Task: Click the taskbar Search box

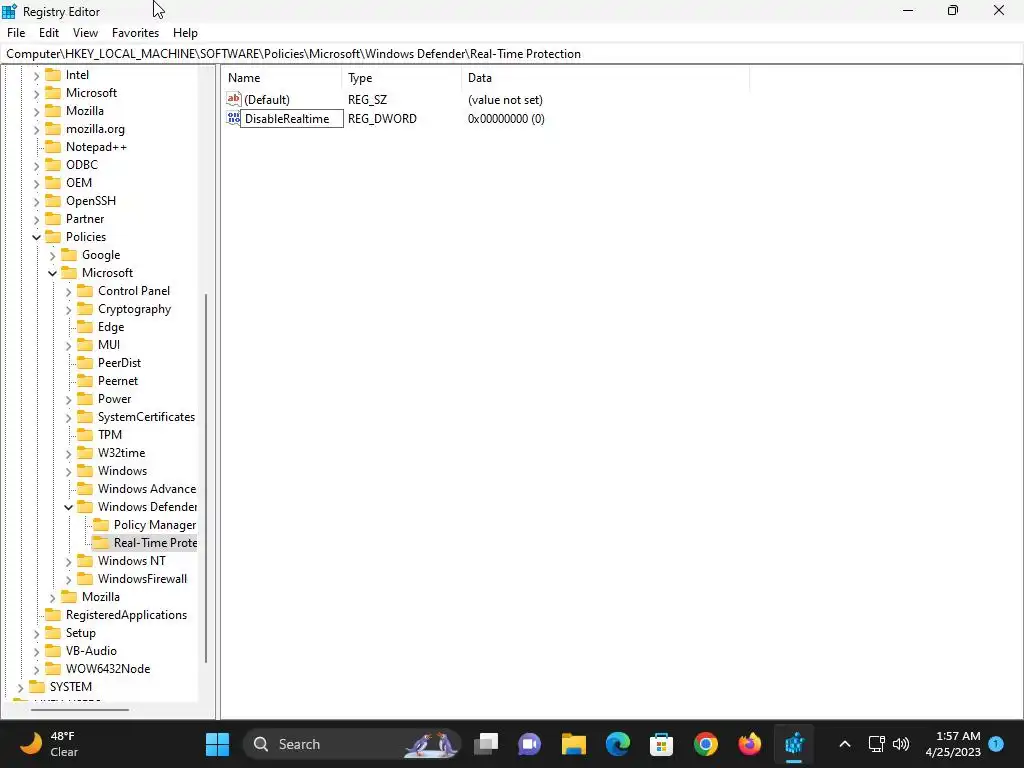Action: (x=353, y=744)
